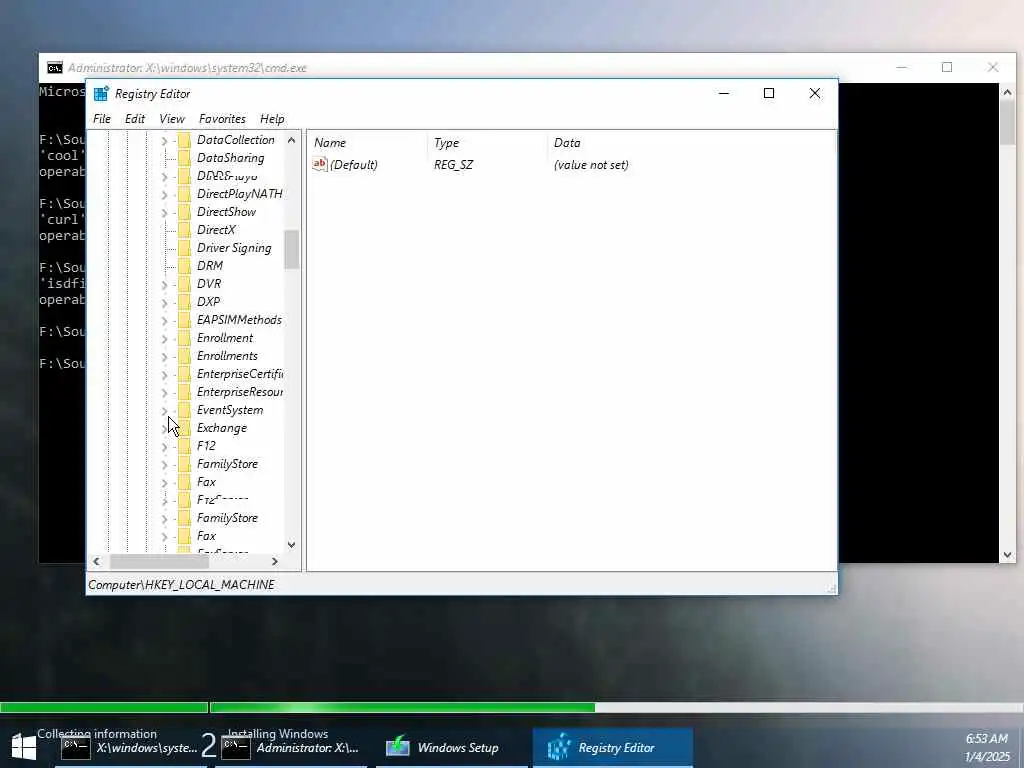Sort by the Name column header
Screen dimensions: 1024x768
click(367, 142)
